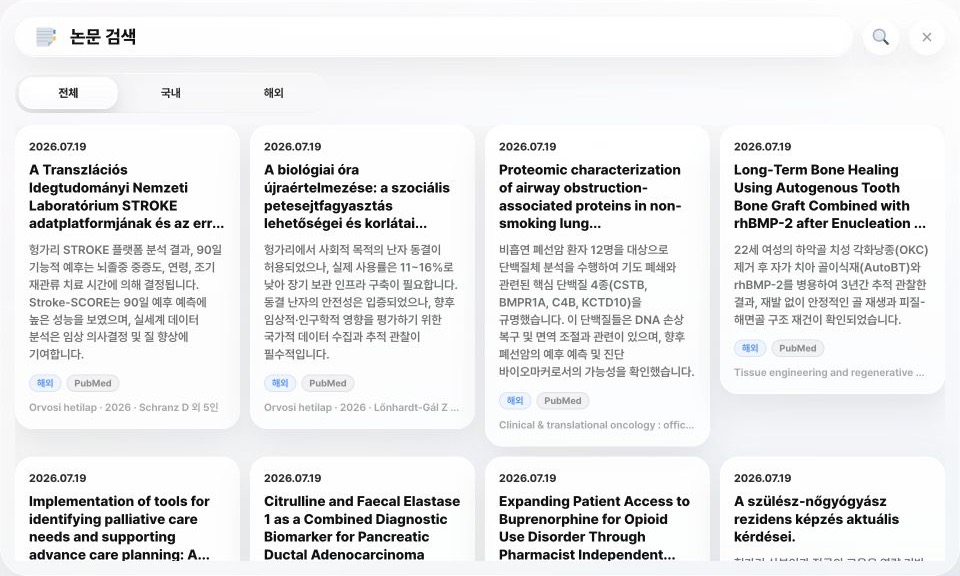Click the summary starting '헝가리 STROKE 플랫폼 분석 결과'
The image size is (960, 576).
[x=126, y=302]
